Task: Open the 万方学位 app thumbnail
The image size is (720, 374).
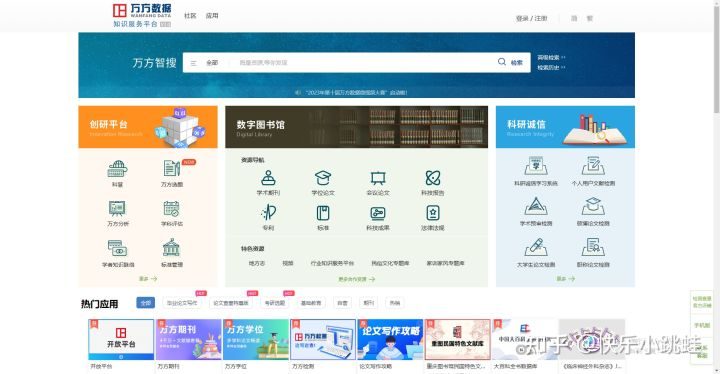Action: click(256, 340)
